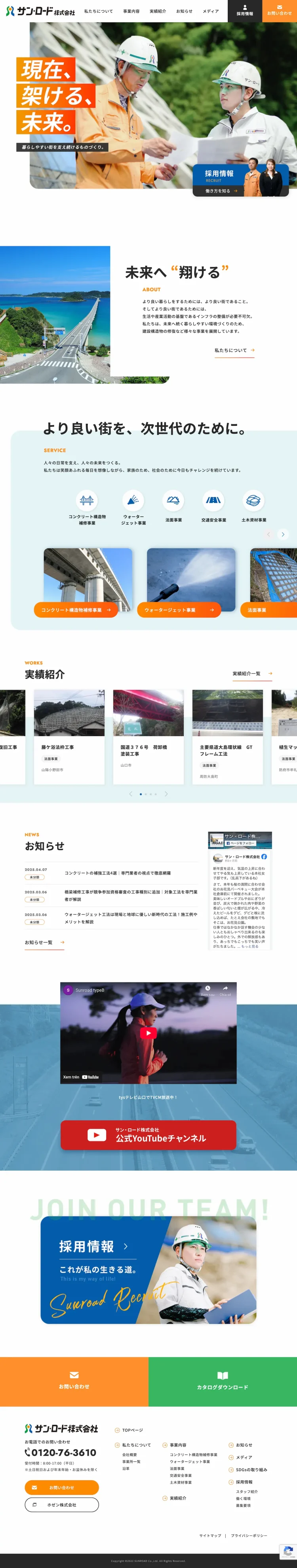Open the footer SDGsの取り組み link
Image resolution: width=297 pixels, height=1568 pixels.
click(x=247, y=1470)
